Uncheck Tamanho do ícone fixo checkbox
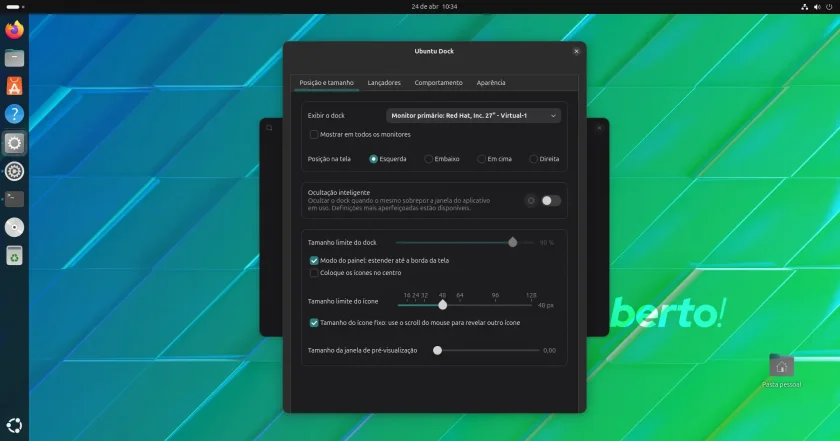Image resolution: width=840 pixels, height=441 pixels. point(314,323)
